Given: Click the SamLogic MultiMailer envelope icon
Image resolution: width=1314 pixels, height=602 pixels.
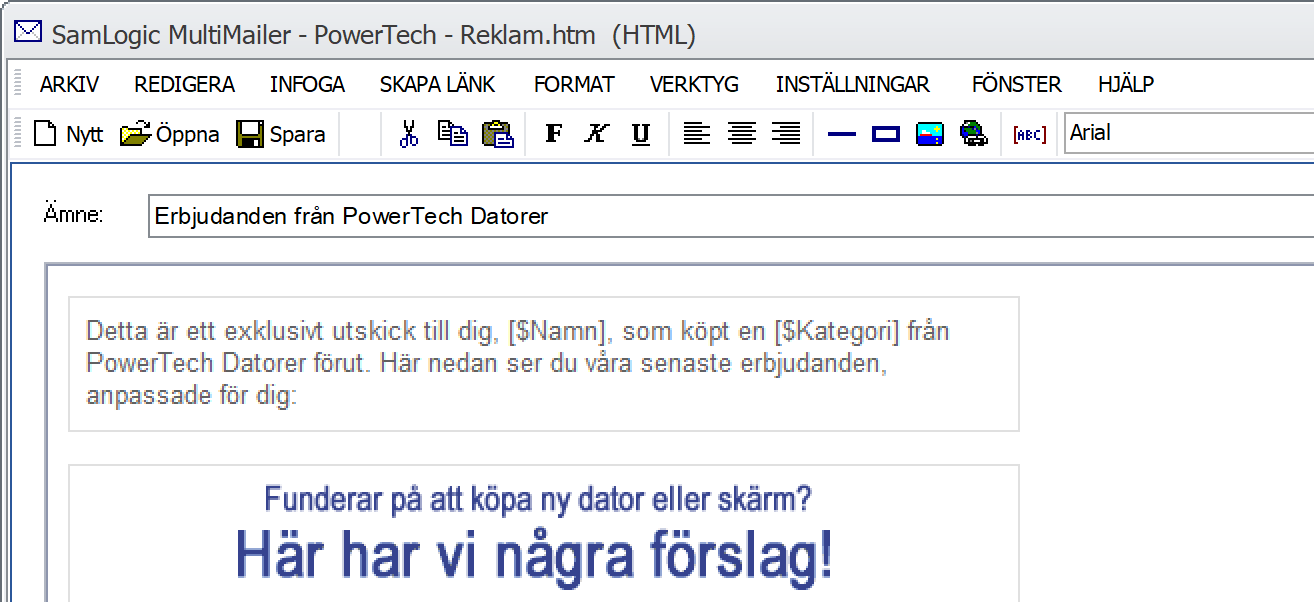Looking at the screenshot, I should tap(27, 33).
